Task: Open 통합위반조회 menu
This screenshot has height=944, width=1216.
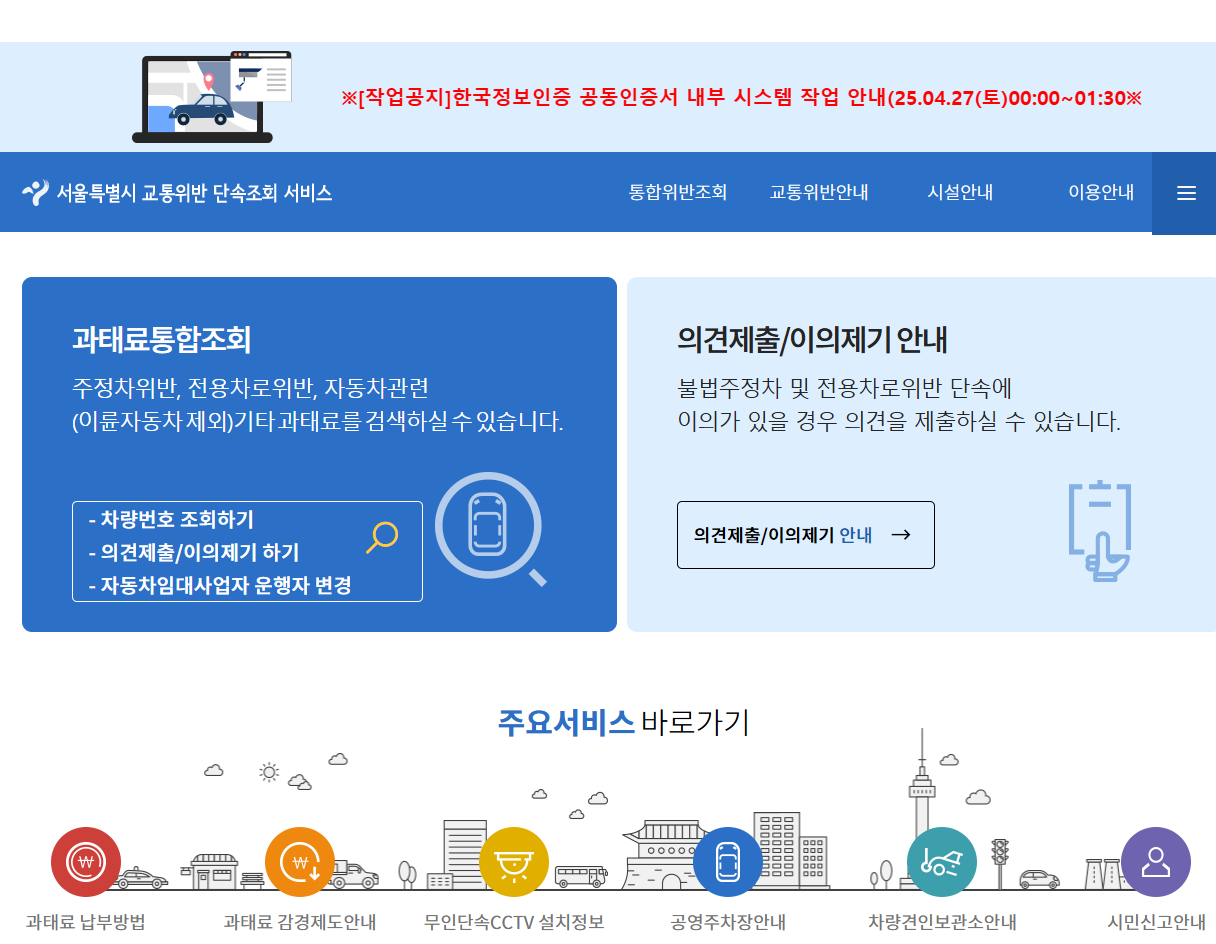Action: pos(678,193)
